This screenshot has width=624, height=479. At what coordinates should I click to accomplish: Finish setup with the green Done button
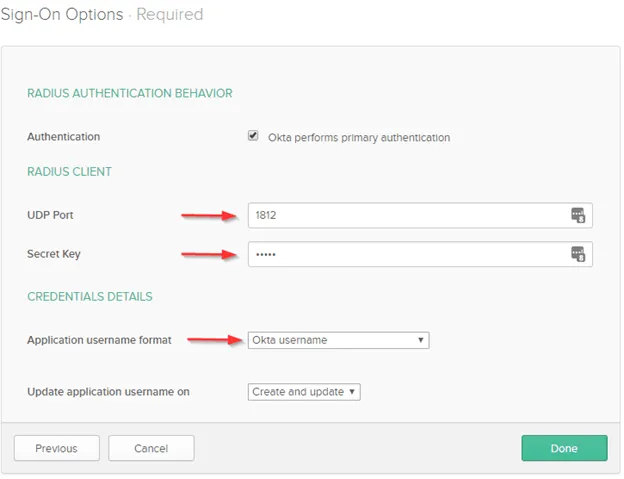click(x=564, y=448)
